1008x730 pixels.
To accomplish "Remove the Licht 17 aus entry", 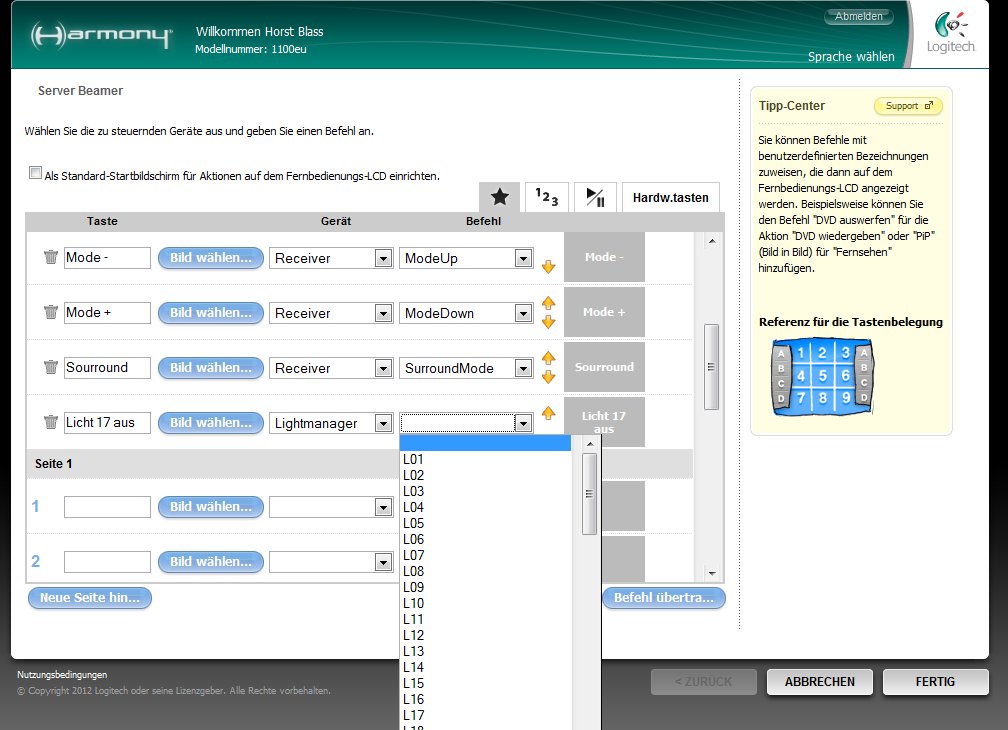I will pos(51,423).
